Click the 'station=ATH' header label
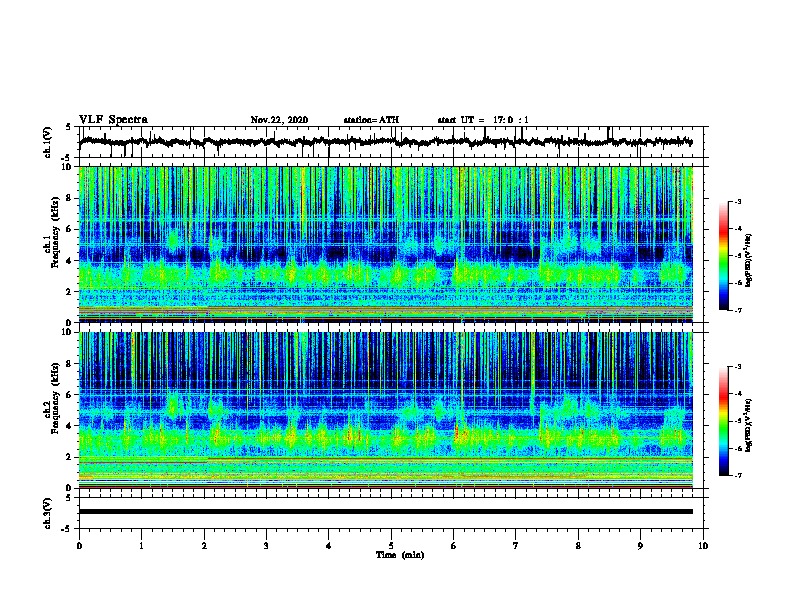792x612 pixels. (371, 120)
